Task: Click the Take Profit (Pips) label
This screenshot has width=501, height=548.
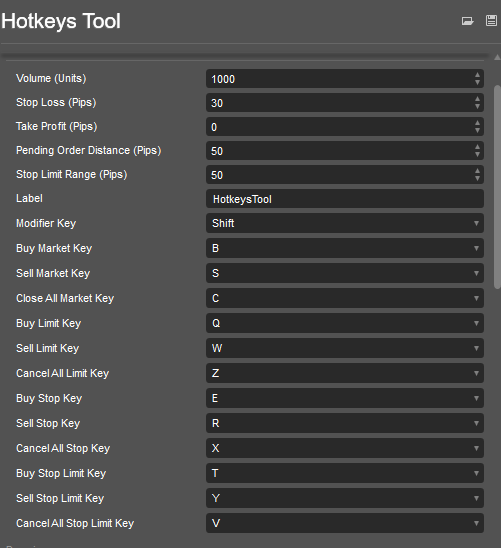Action: click(x=57, y=126)
